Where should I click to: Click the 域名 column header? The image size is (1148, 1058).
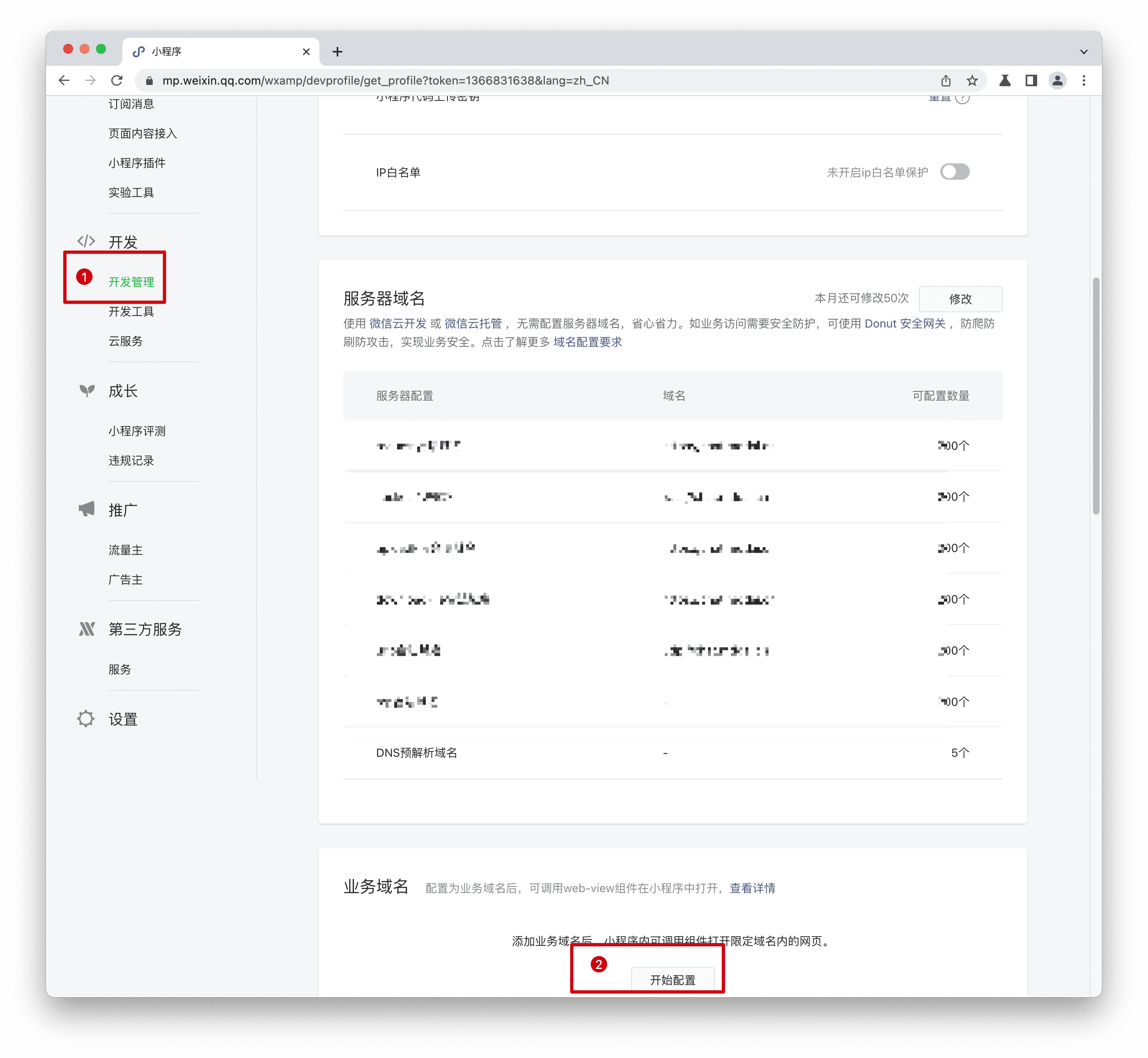pyautogui.click(x=674, y=396)
